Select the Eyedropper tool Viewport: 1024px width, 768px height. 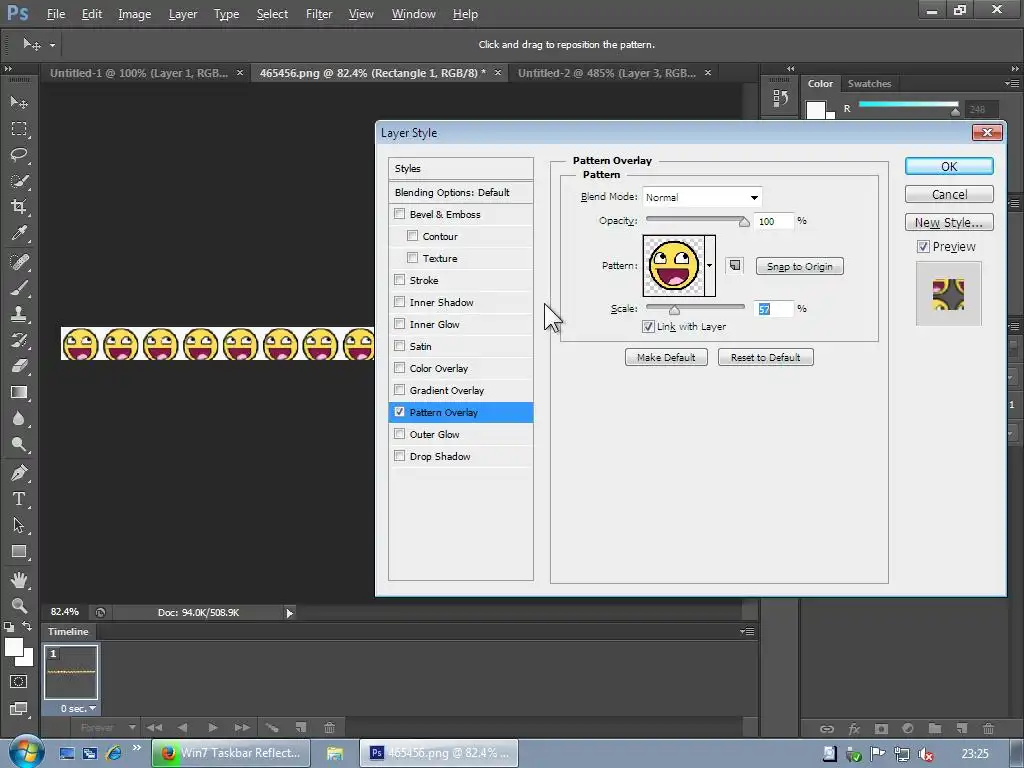click(x=19, y=233)
